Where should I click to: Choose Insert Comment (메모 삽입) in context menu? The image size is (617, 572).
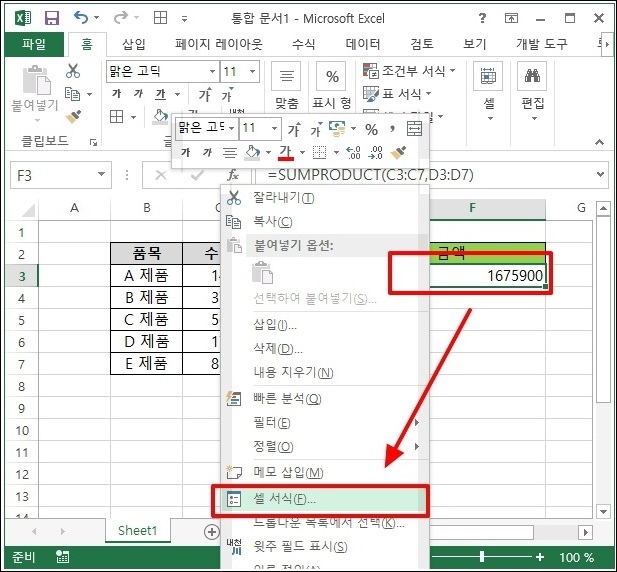pyautogui.click(x=325, y=472)
